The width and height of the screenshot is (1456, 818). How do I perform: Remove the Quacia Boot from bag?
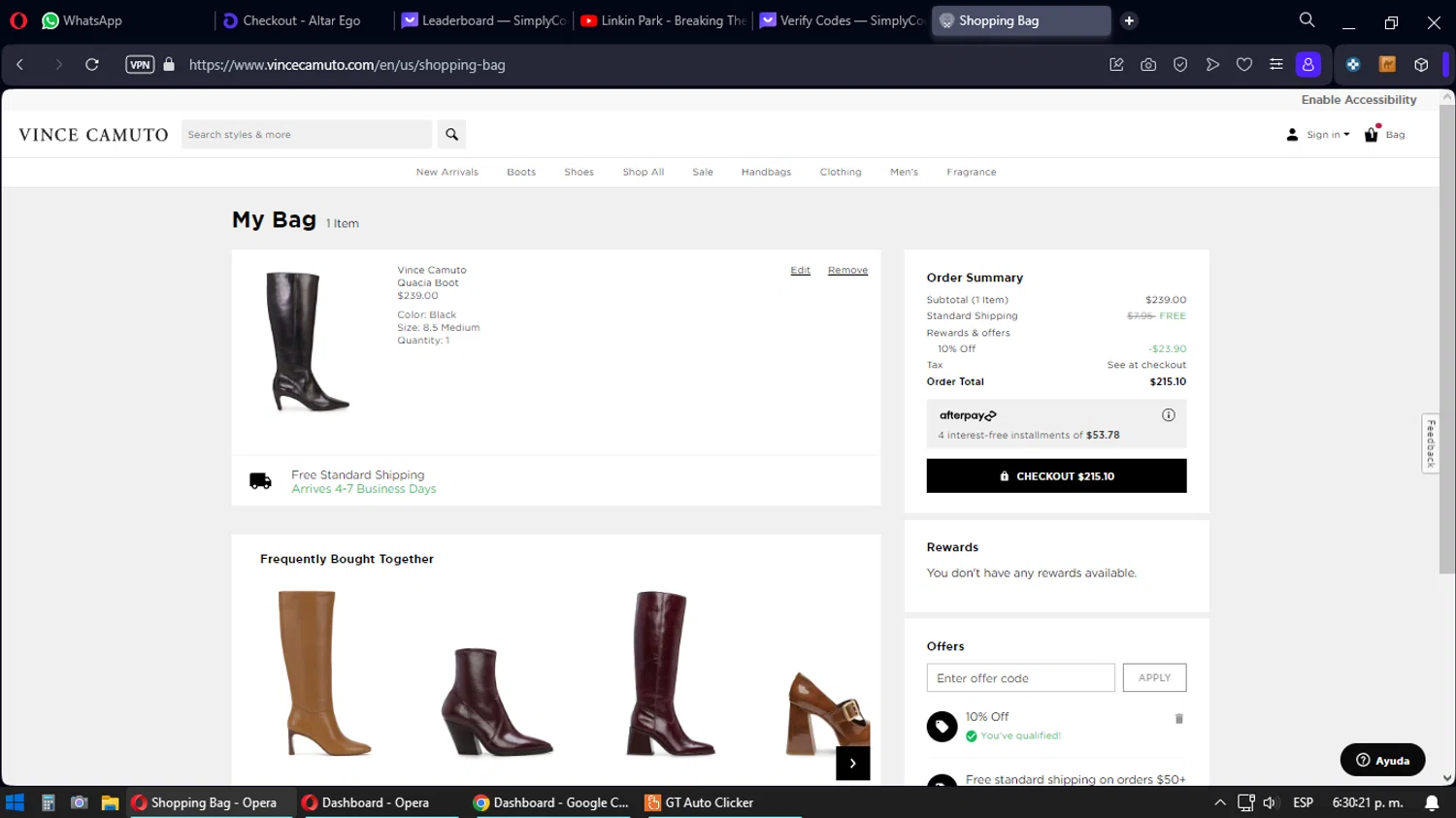[847, 271]
